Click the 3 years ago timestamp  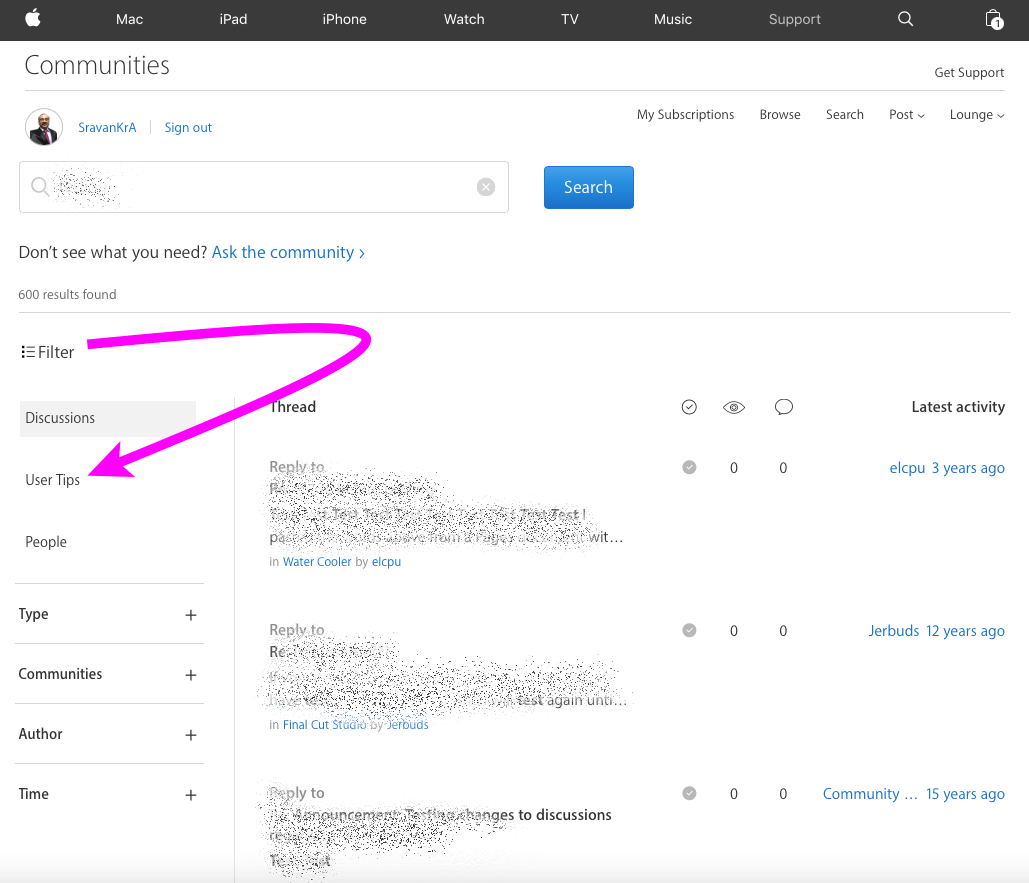pos(968,468)
